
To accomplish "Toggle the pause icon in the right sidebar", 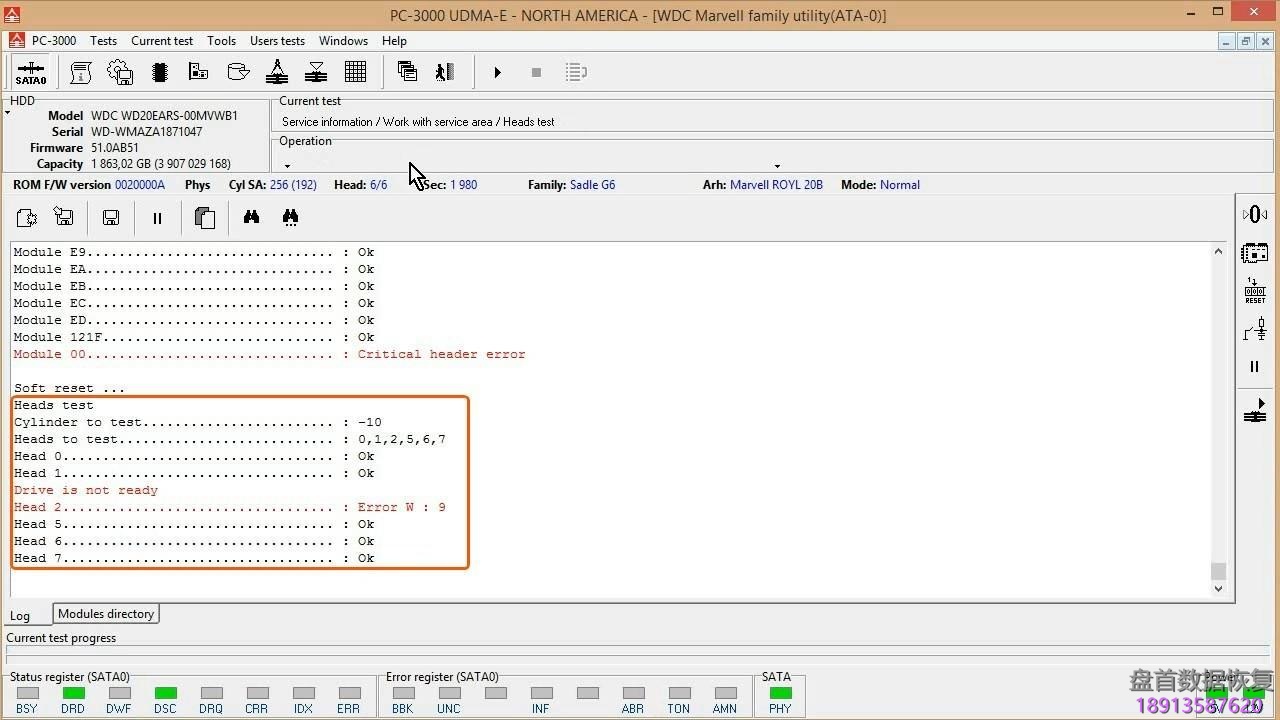I will tap(1255, 367).
